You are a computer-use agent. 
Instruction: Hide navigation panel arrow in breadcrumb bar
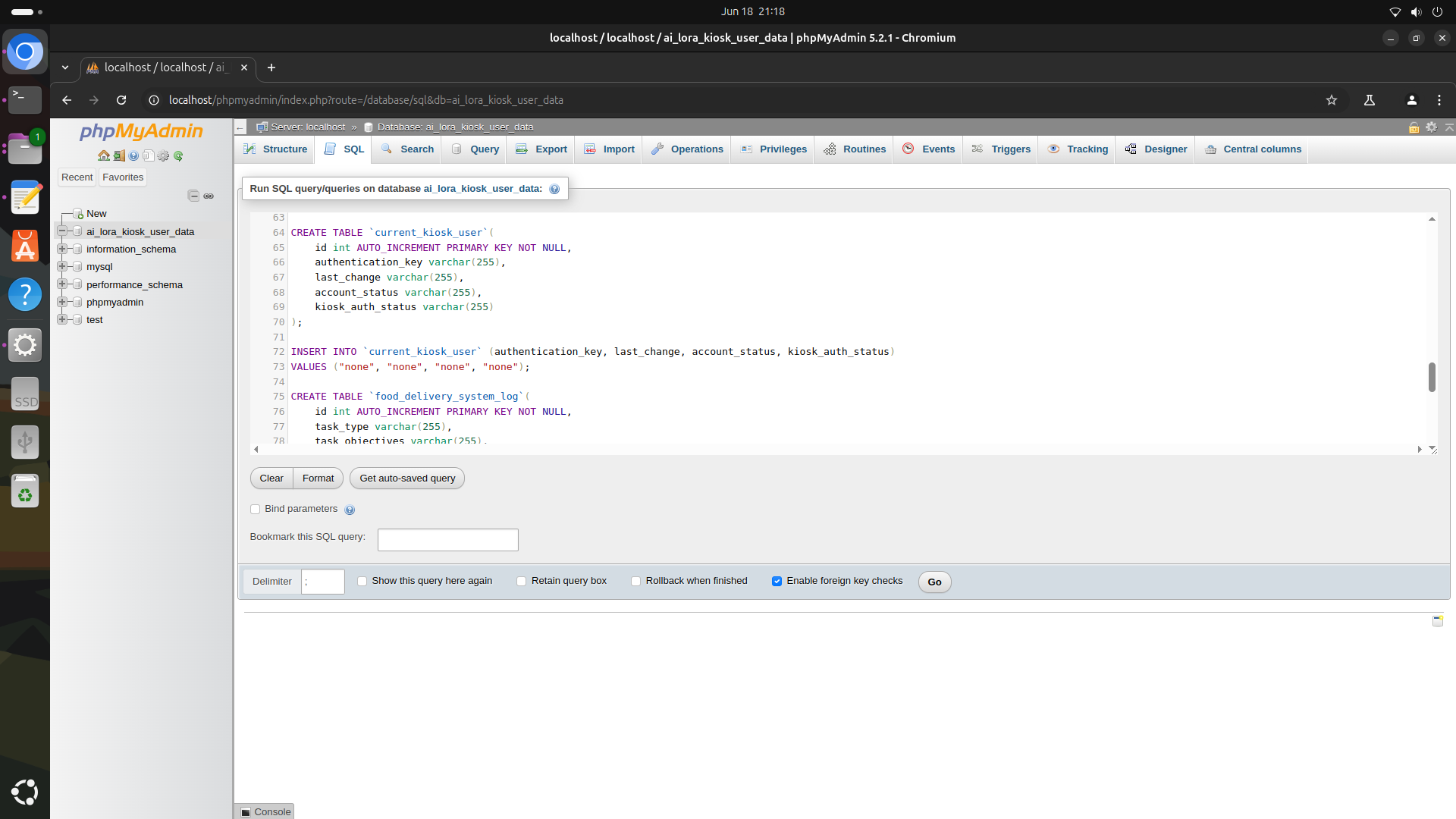240,127
